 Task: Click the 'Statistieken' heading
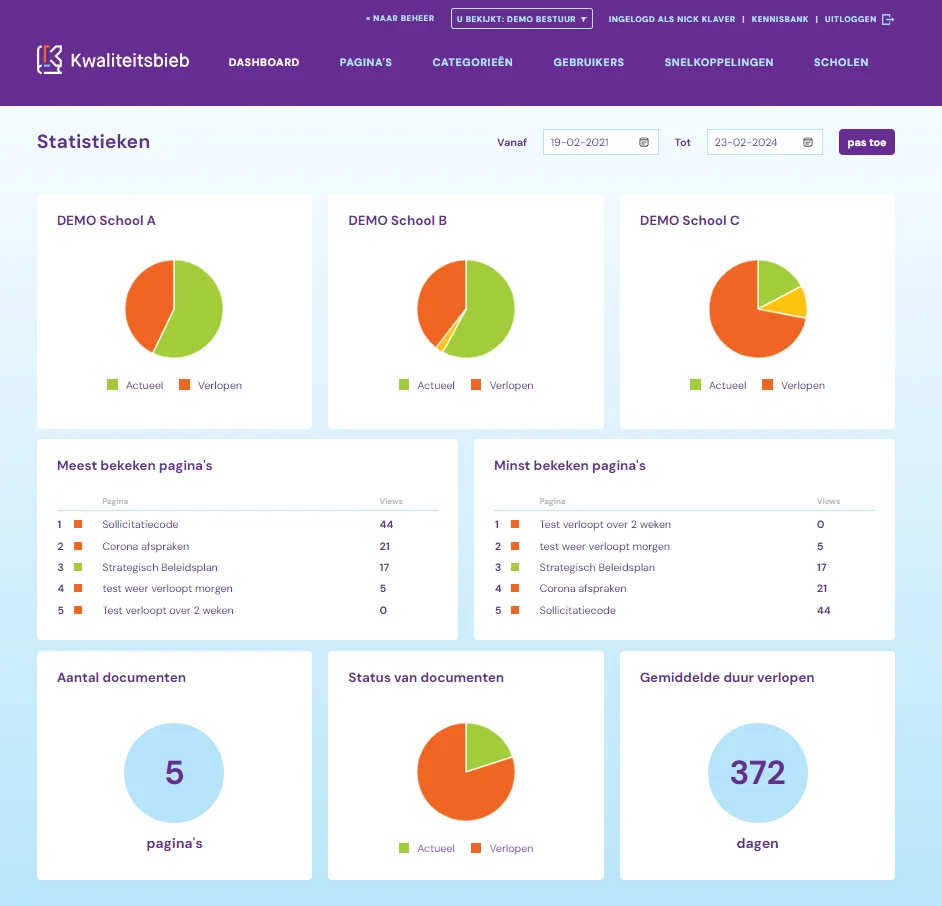pos(93,141)
